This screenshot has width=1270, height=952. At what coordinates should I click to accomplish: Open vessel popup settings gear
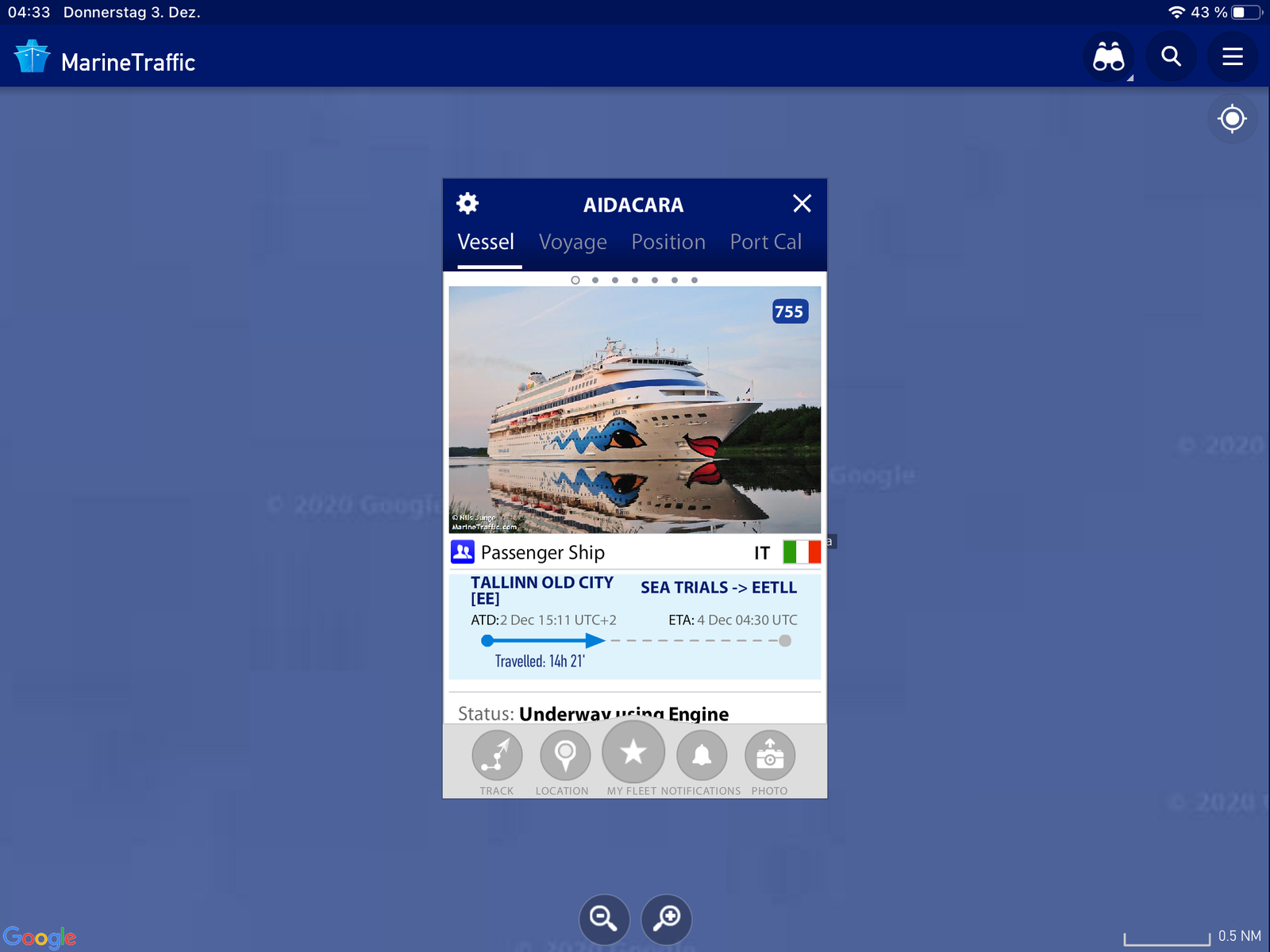pyautogui.click(x=468, y=204)
